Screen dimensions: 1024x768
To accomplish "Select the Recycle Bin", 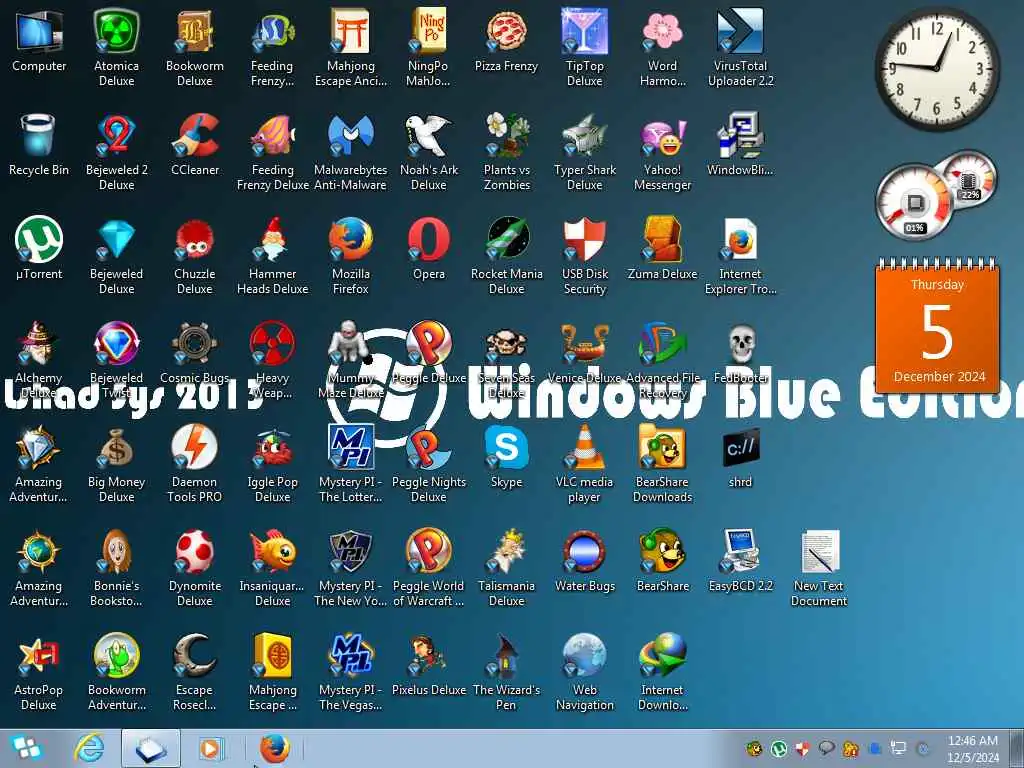I will (39, 135).
